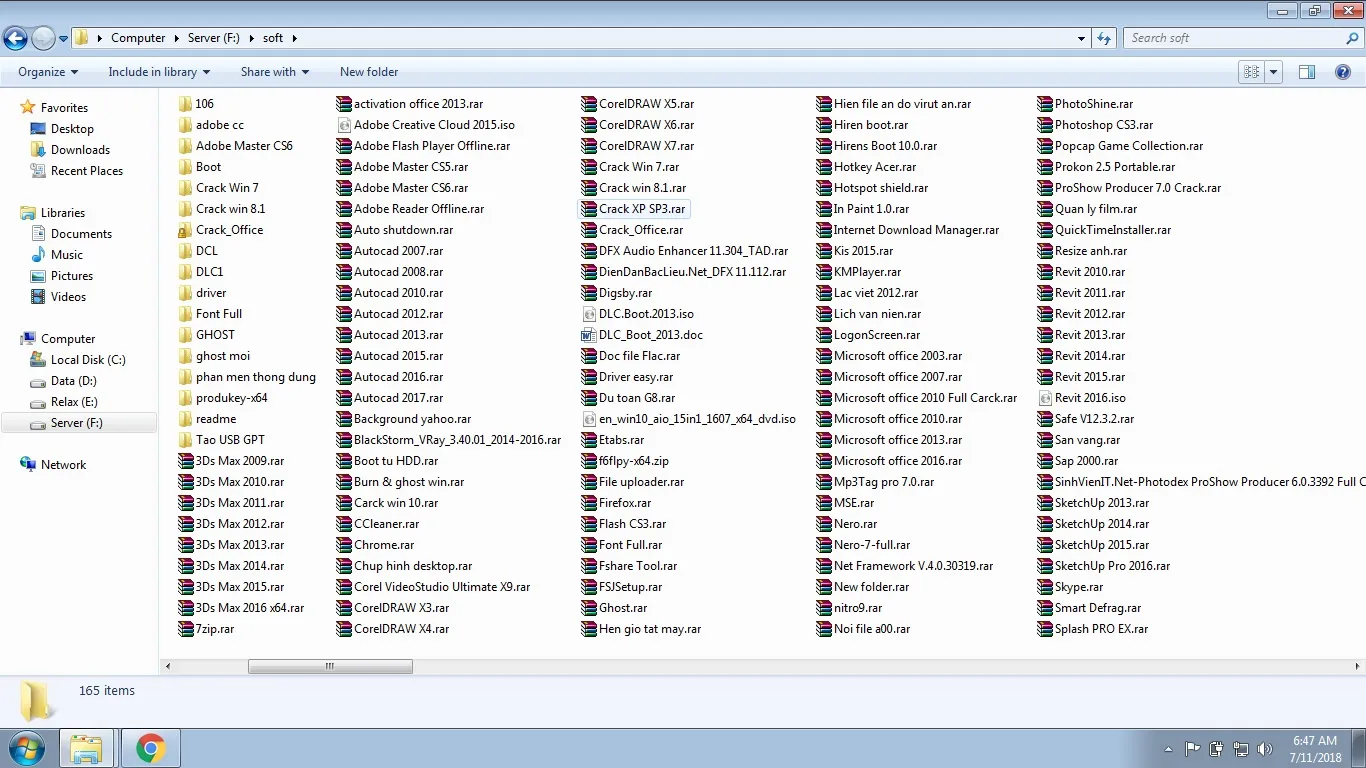Click Computer in the address breadcrumb

[138, 38]
